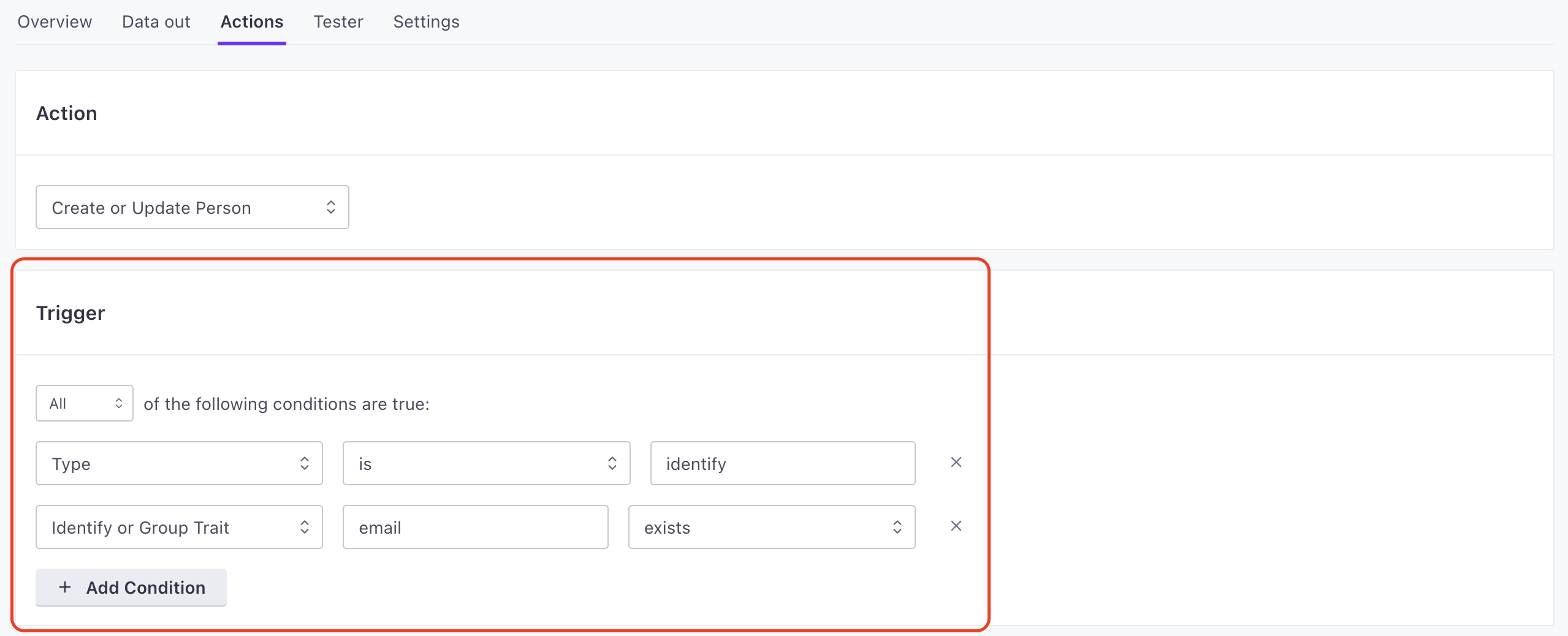1568x636 pixels.
Task: Open the Data out tab
Action: [x=156, y=22]
